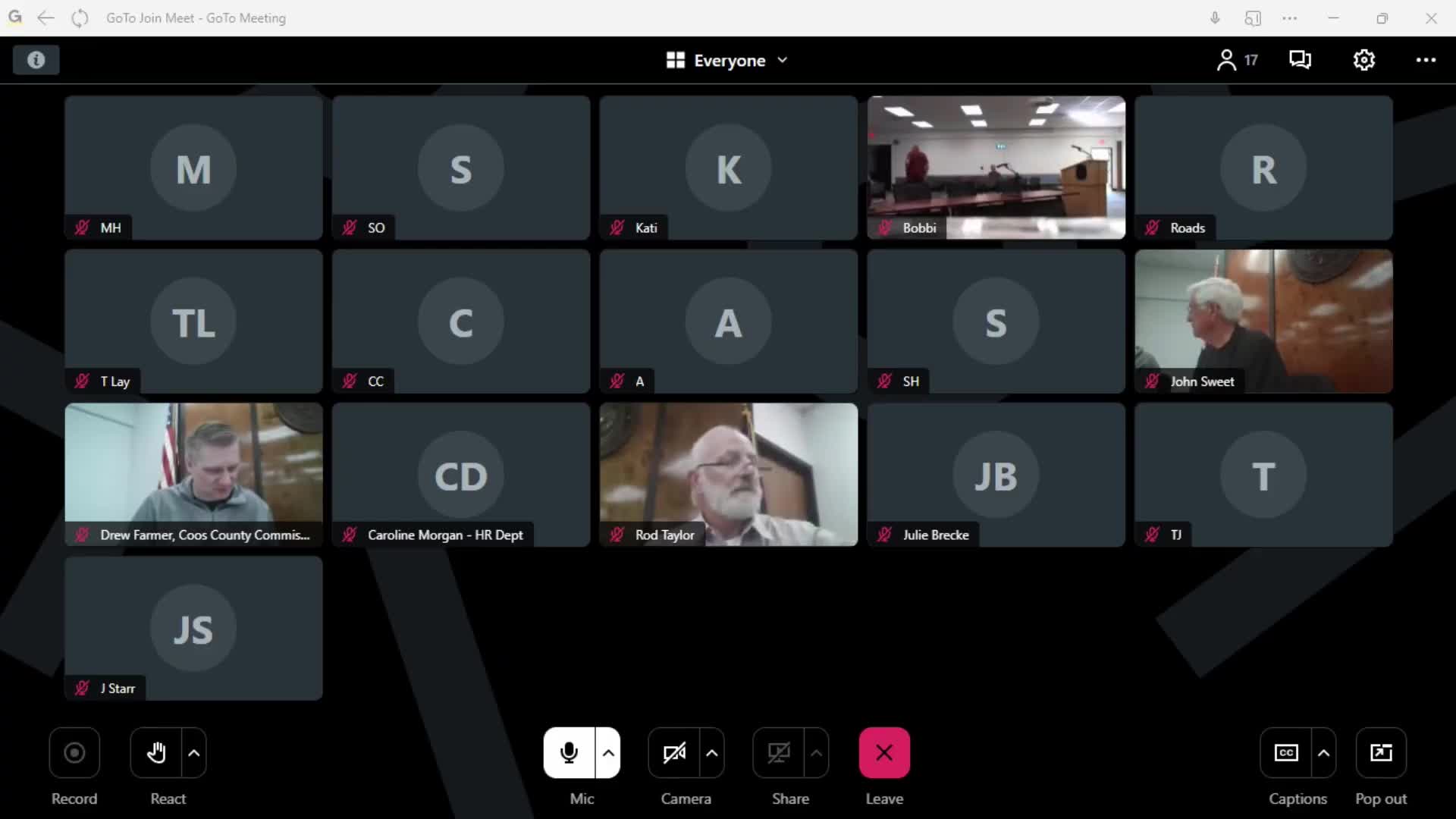Image resolution: width=1456 pixels, height=819 pixels.
Task: Expand camera options arrow
Action: point(711,752)
